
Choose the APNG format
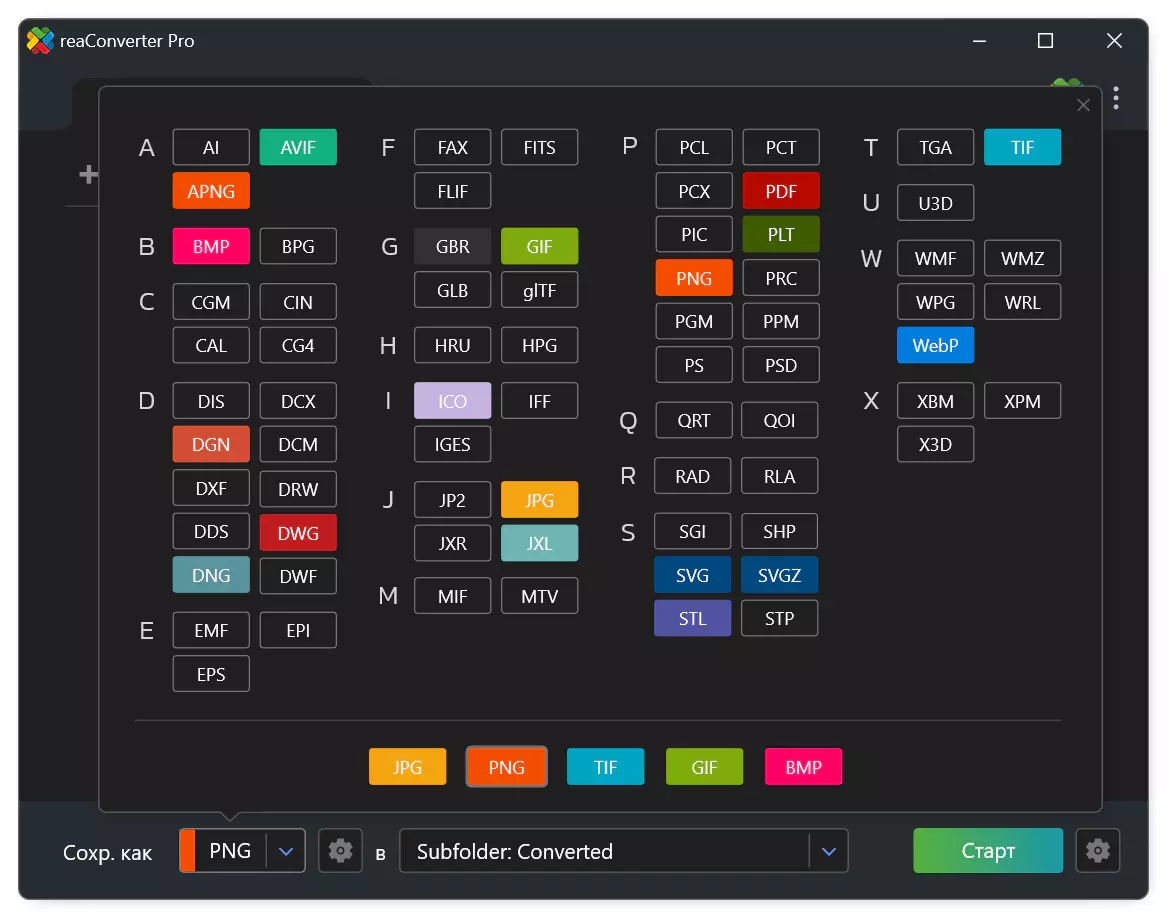pyautogui.click(x=211, y=191)
